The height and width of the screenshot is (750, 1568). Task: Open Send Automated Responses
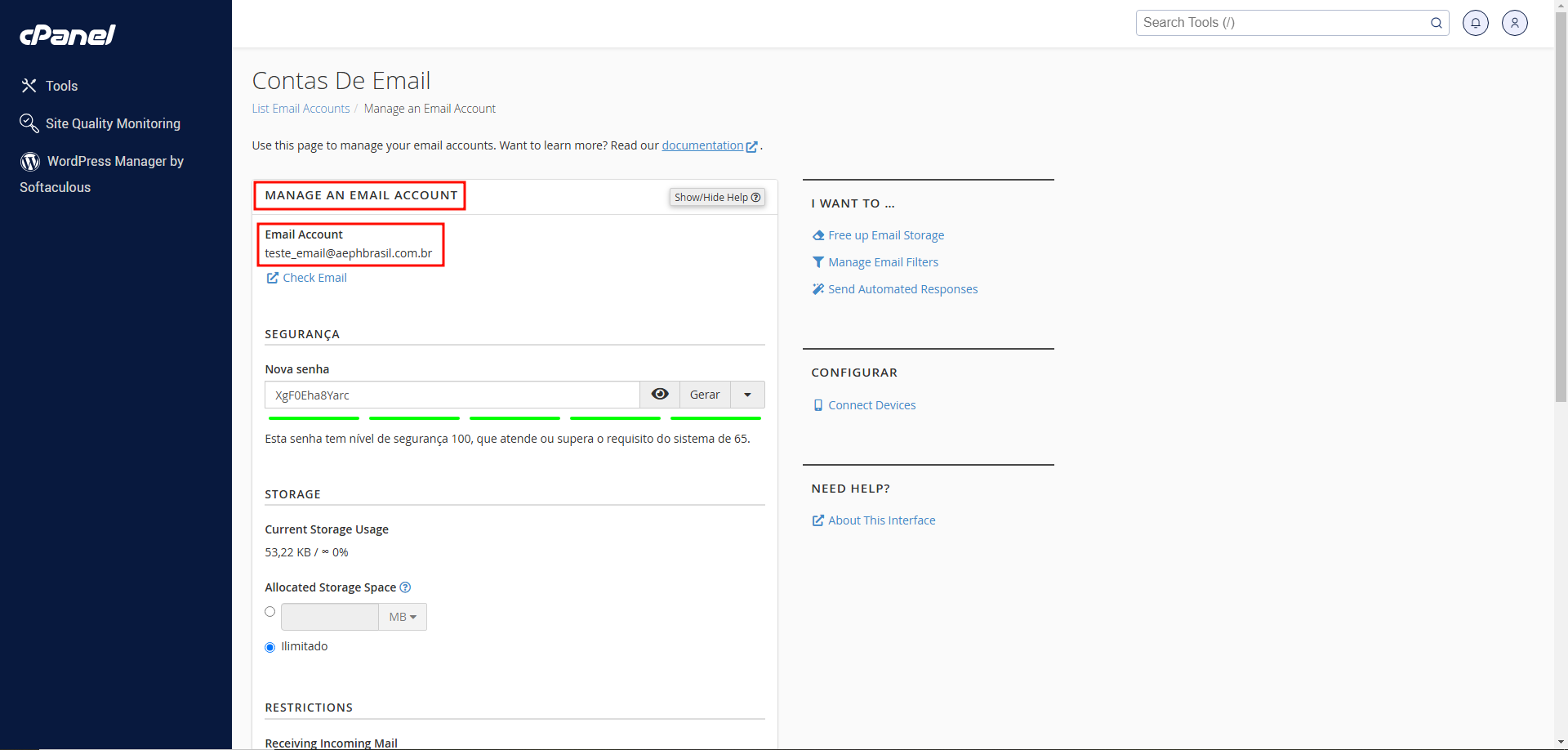point(903,289)
